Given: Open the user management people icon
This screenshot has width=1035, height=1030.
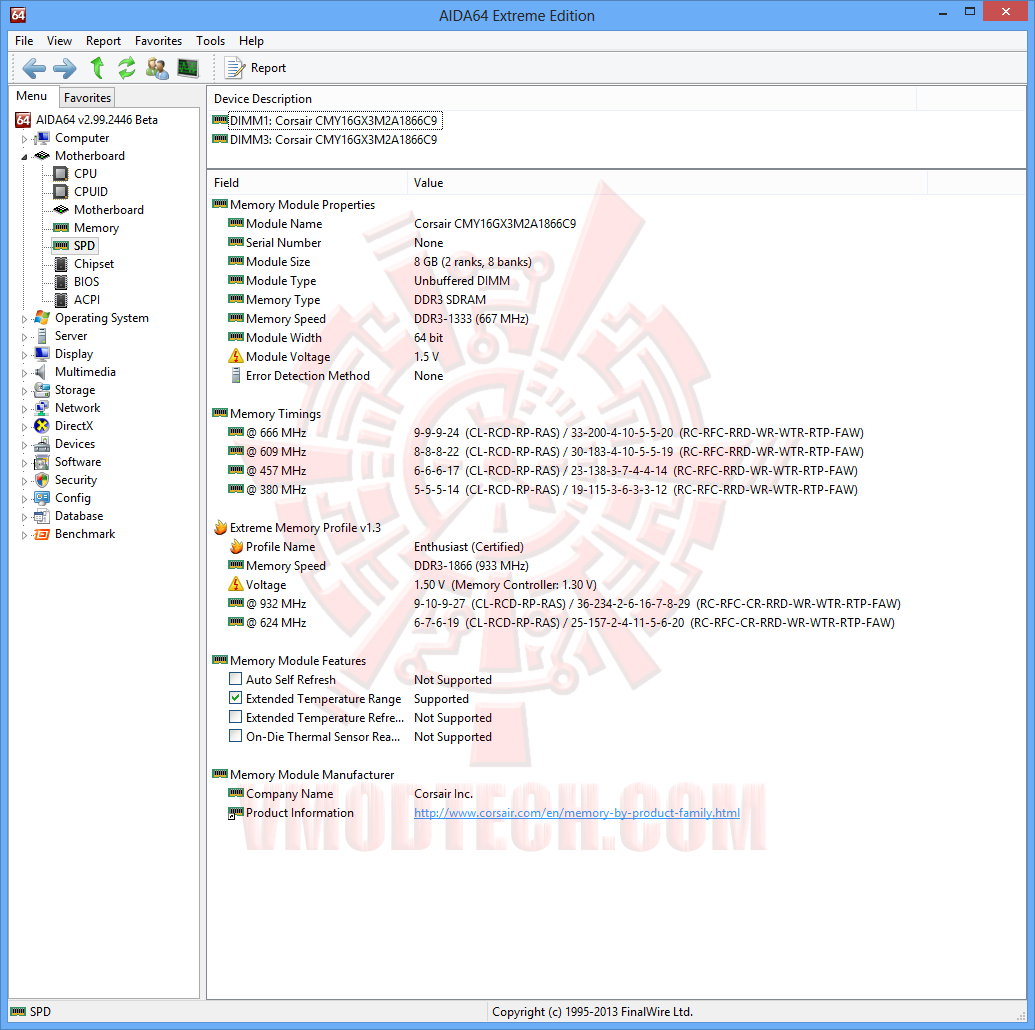Looking at the screenshot, I should 157,68.
